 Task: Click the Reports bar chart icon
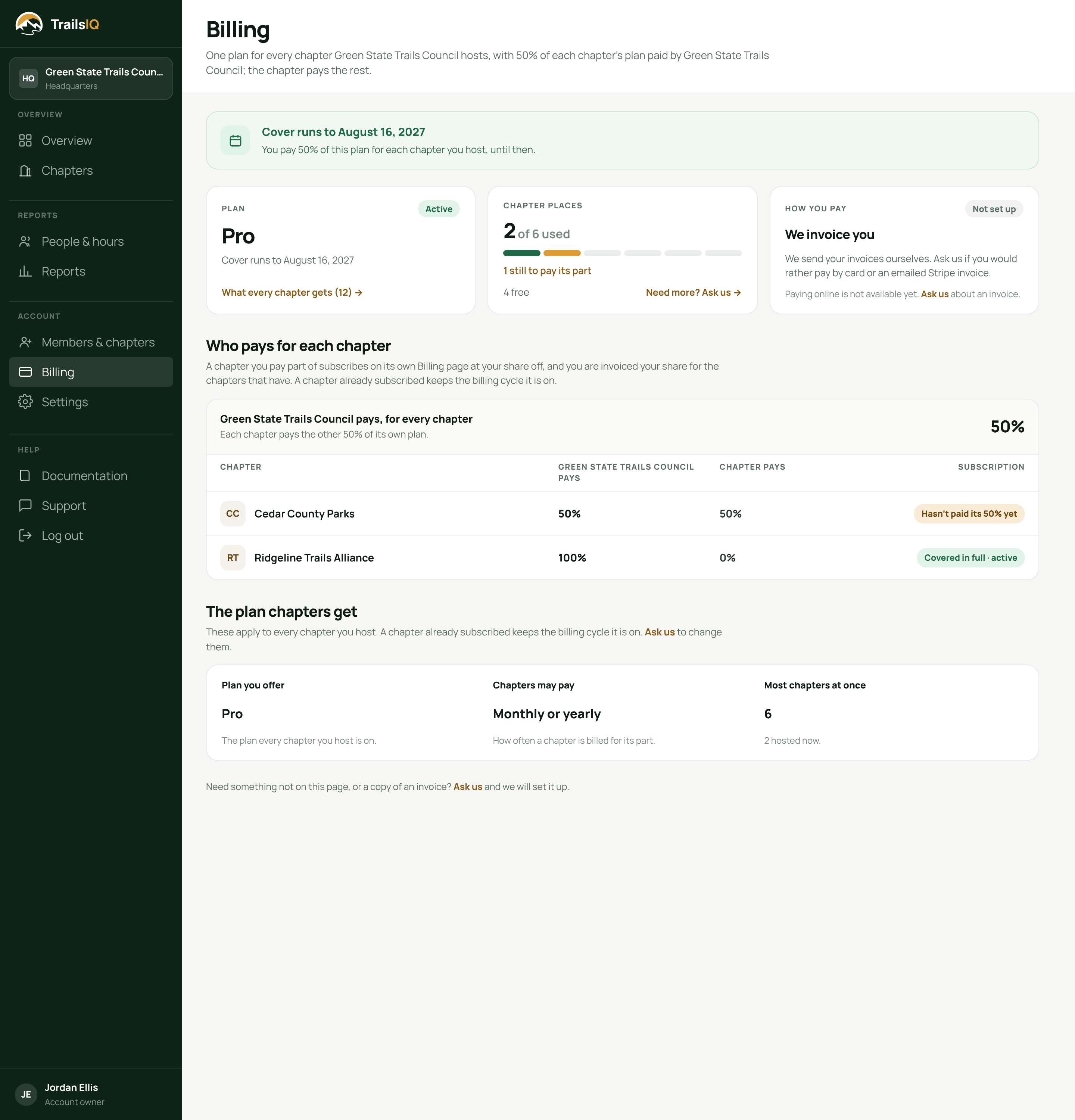point(25,271)
